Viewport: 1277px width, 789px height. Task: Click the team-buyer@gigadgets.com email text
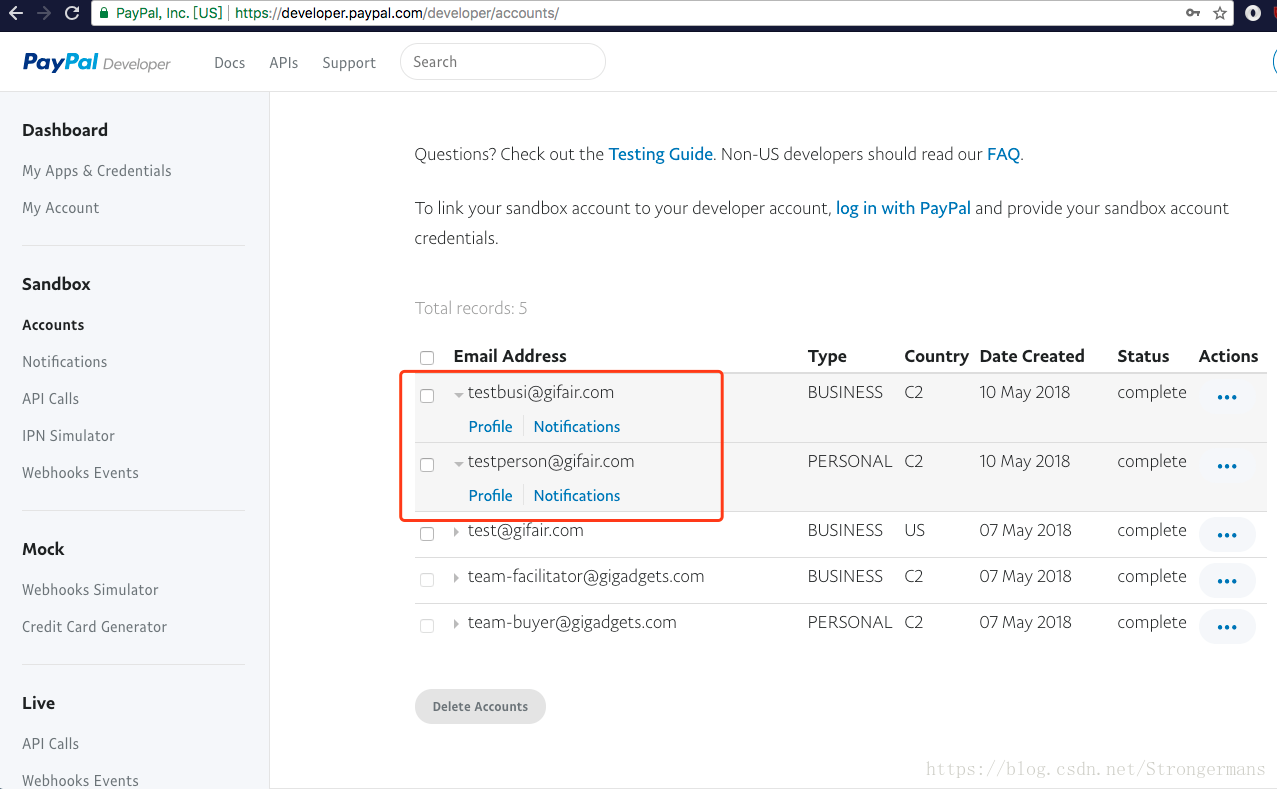(572, 623)
